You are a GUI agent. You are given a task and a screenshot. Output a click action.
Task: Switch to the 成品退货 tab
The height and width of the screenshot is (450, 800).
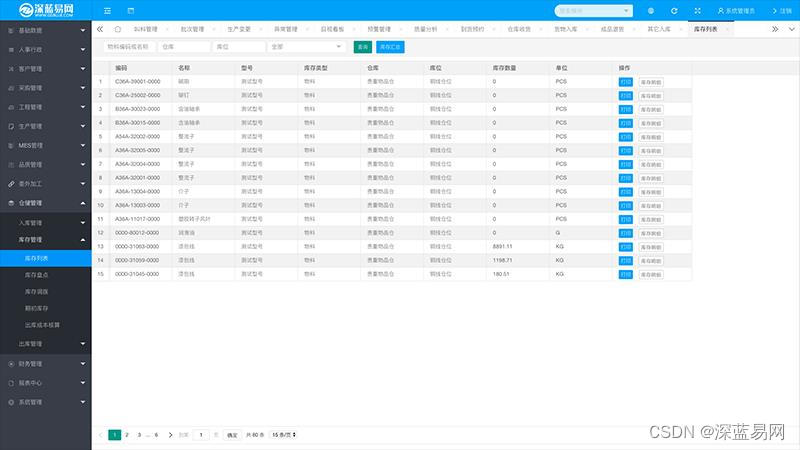click(x=612, y=29)
